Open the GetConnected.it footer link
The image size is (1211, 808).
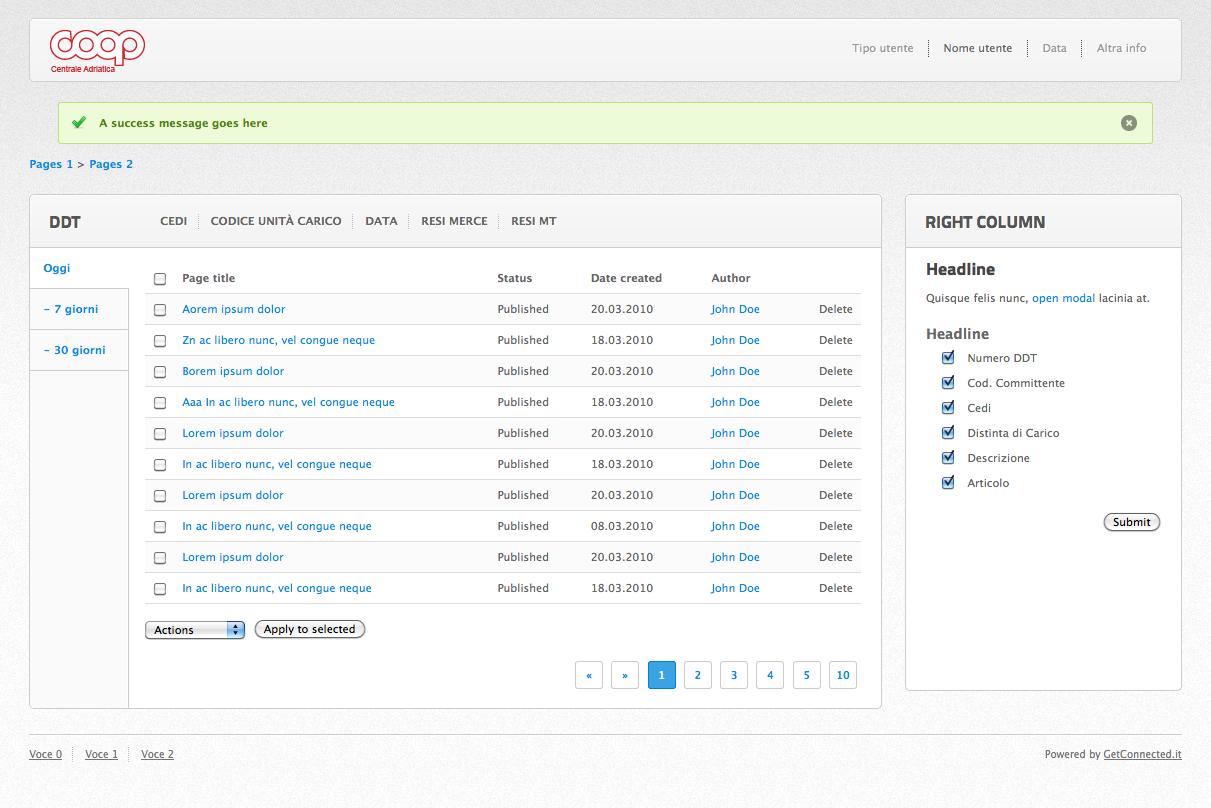pyautogui.click(x=1142, y=754)
